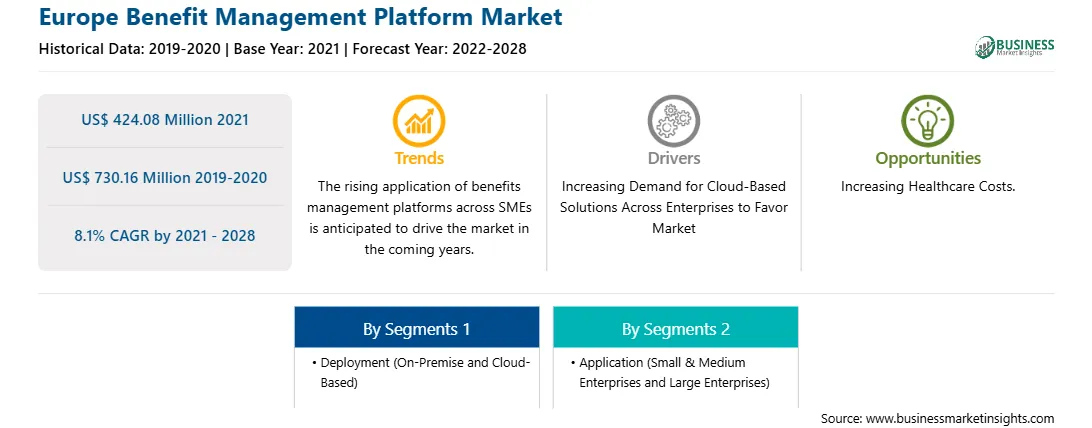Click the orange Trends chart icon
Screen dimensions: 1092x428
pos(419,120)
